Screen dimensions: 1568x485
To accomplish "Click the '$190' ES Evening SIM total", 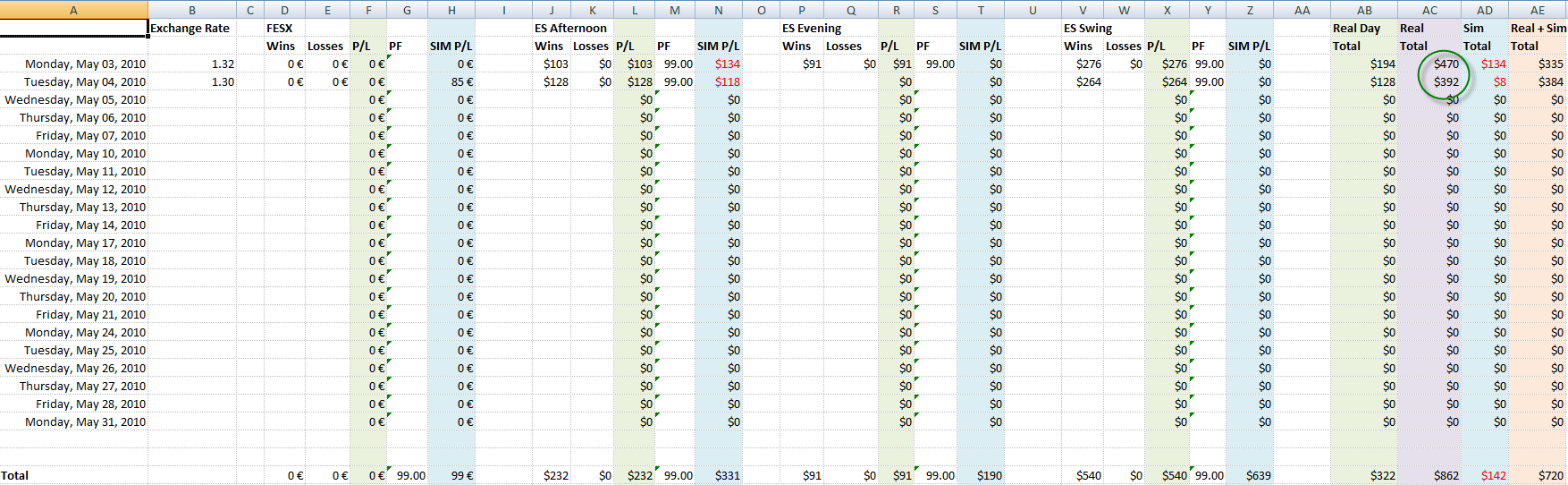I will click(981, 475).
